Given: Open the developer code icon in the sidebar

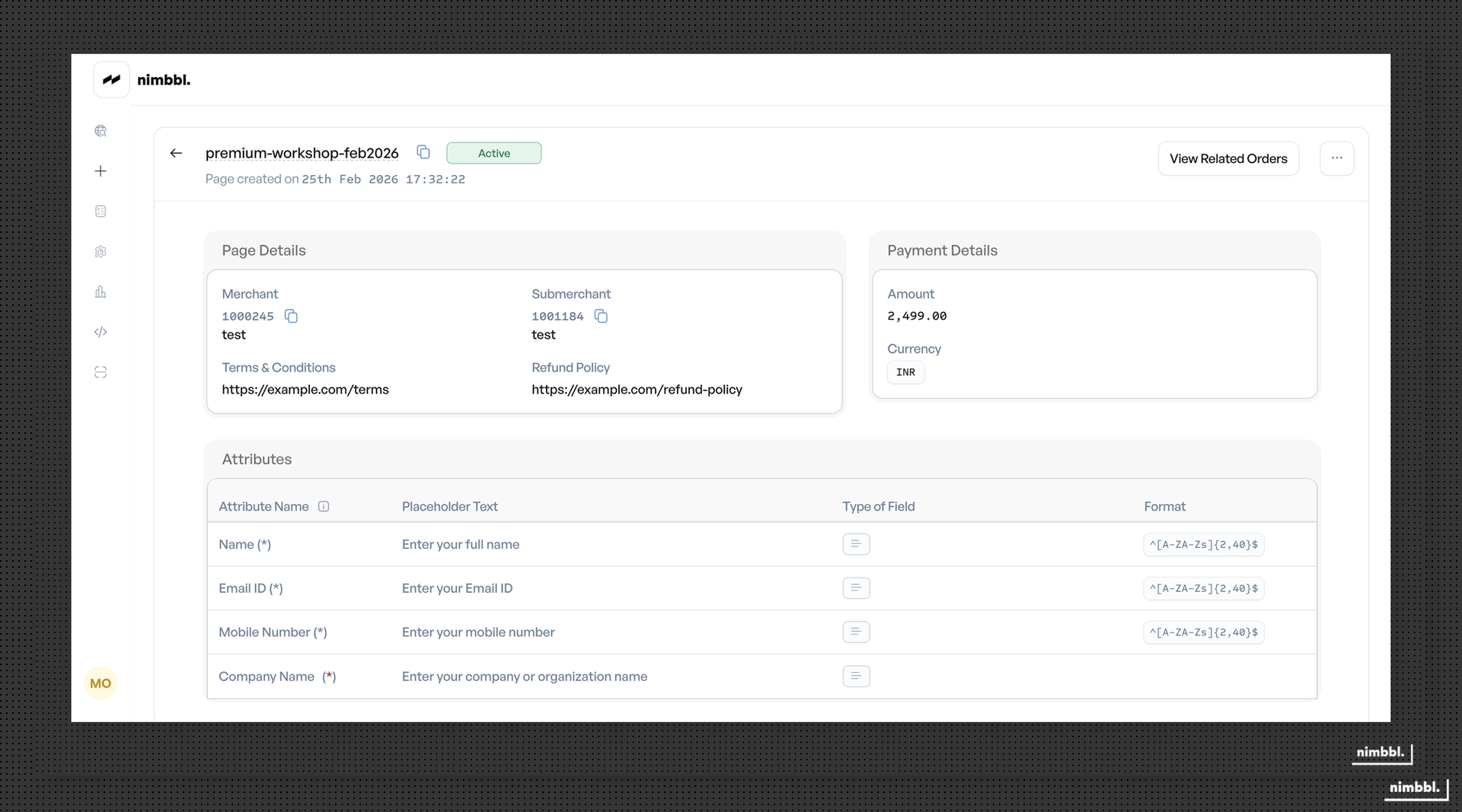Looking at the screenshot, I should coord(101,333).
